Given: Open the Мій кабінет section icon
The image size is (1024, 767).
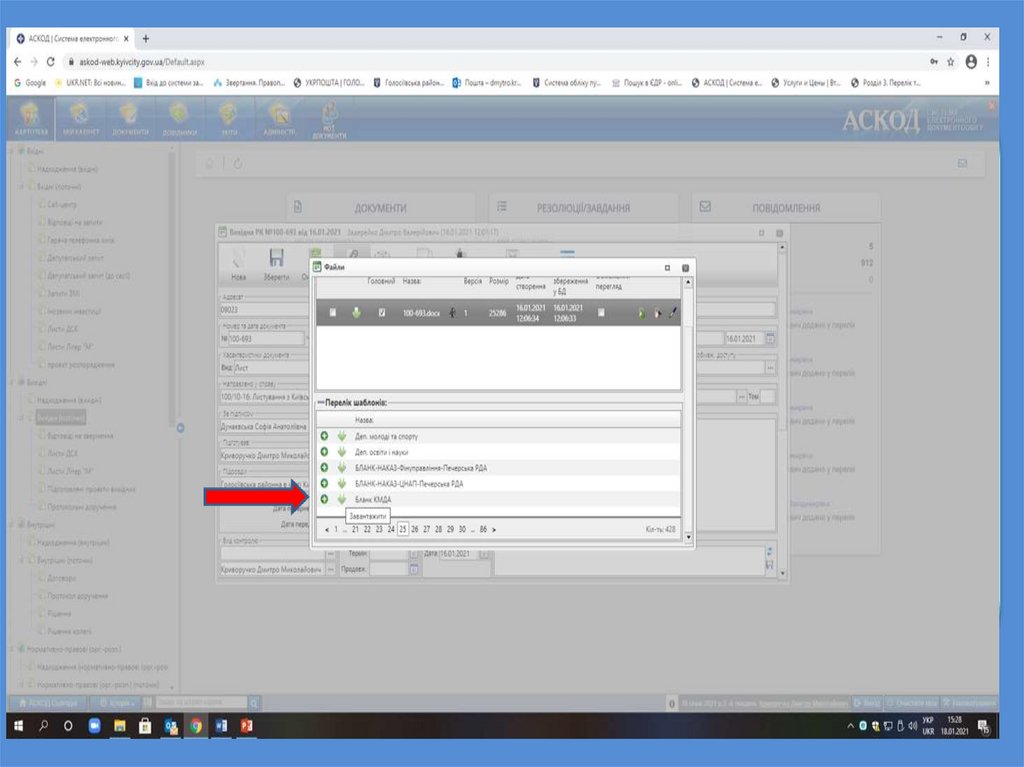Looking at the screenshot, I should click(x=80, y=119).
